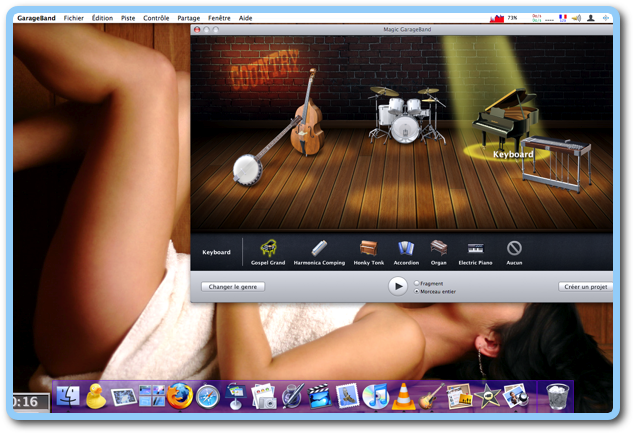The width and height of the screenshot is (634, 434).
Task: Launch iMovie star icon from dock
Action: coord(487,396)
